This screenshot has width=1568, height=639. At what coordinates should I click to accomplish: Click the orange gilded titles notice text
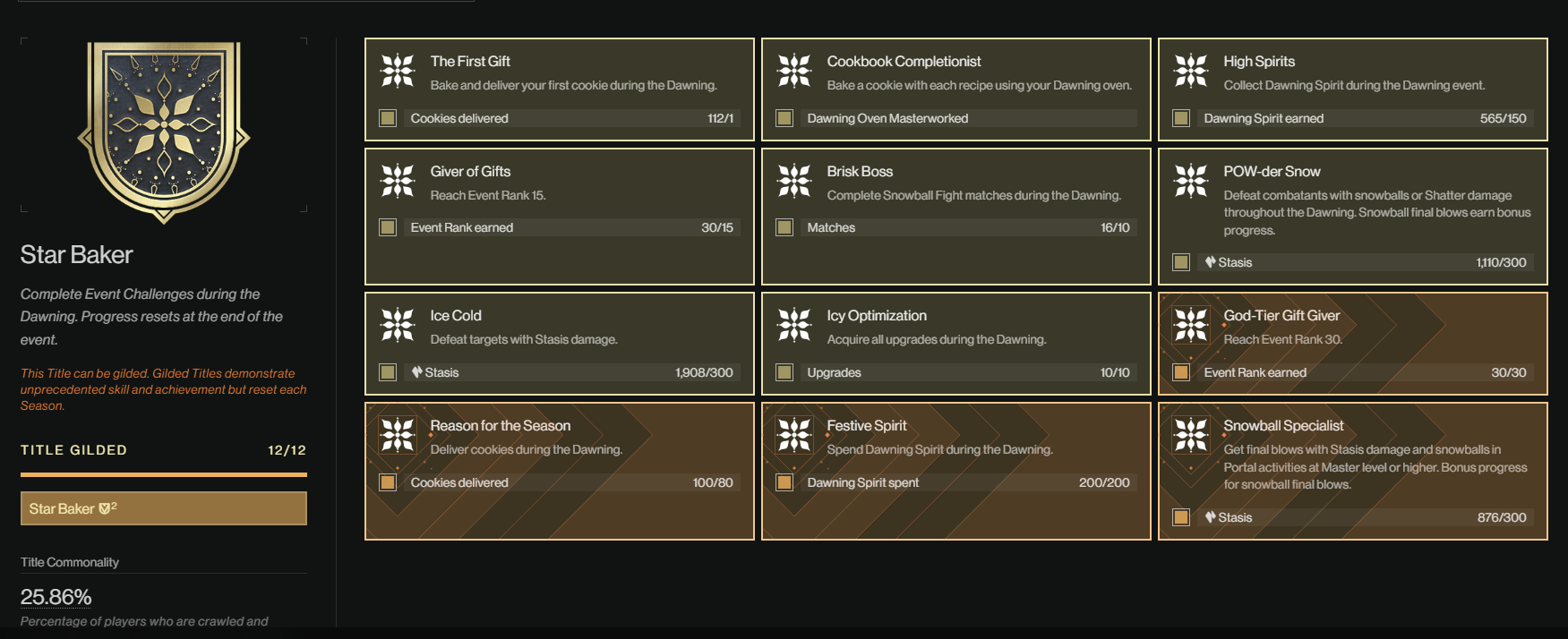(164, 389)
